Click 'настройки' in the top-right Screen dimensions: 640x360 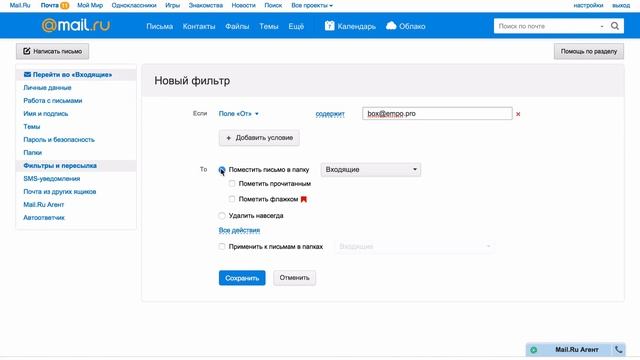click(588, 5)
